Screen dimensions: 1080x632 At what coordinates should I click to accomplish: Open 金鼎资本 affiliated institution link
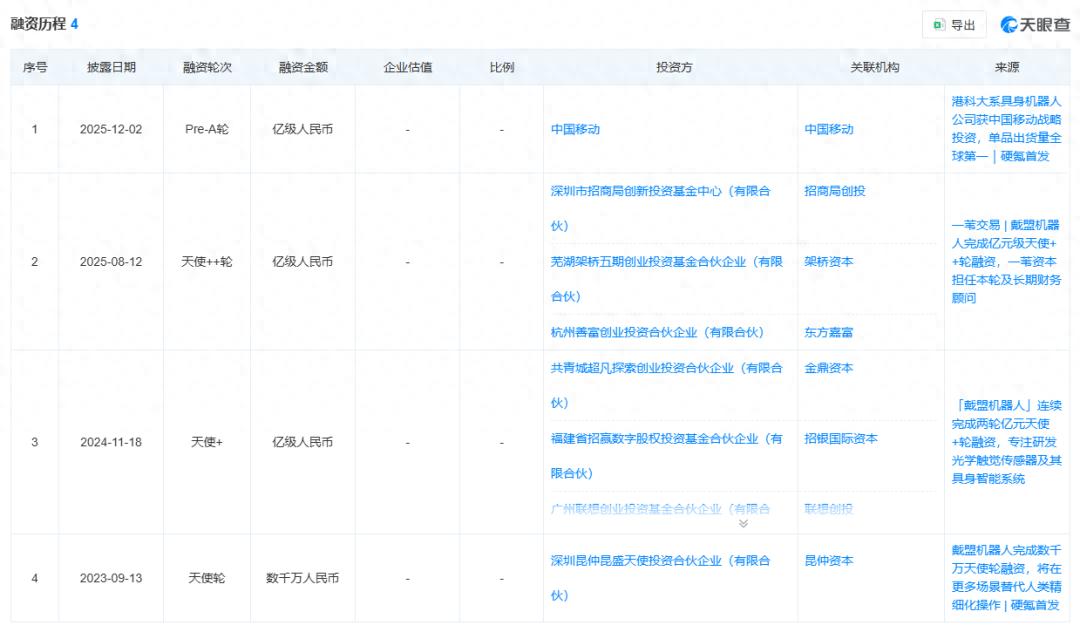coord(829,368)
